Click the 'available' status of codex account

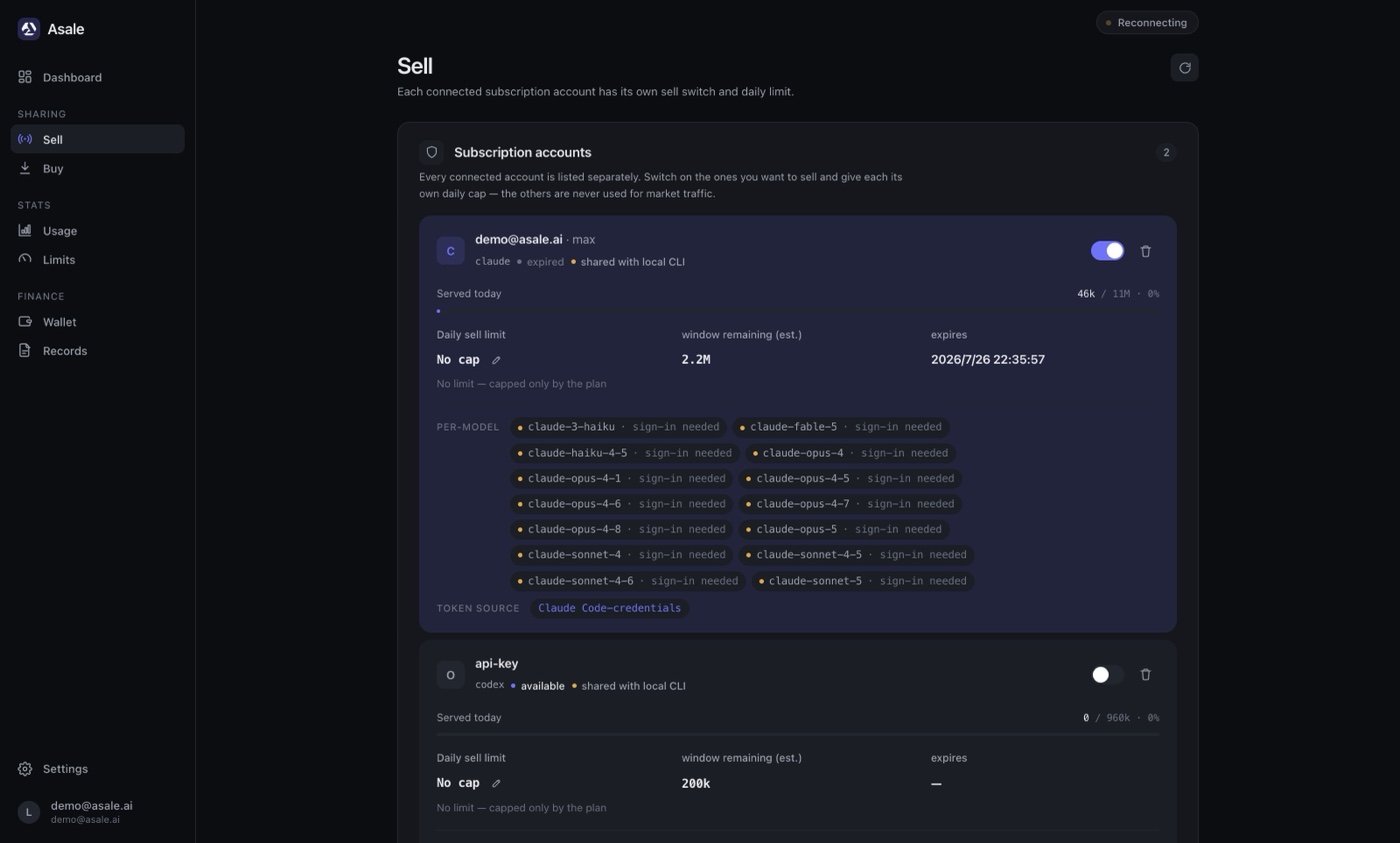coord(542,686)
